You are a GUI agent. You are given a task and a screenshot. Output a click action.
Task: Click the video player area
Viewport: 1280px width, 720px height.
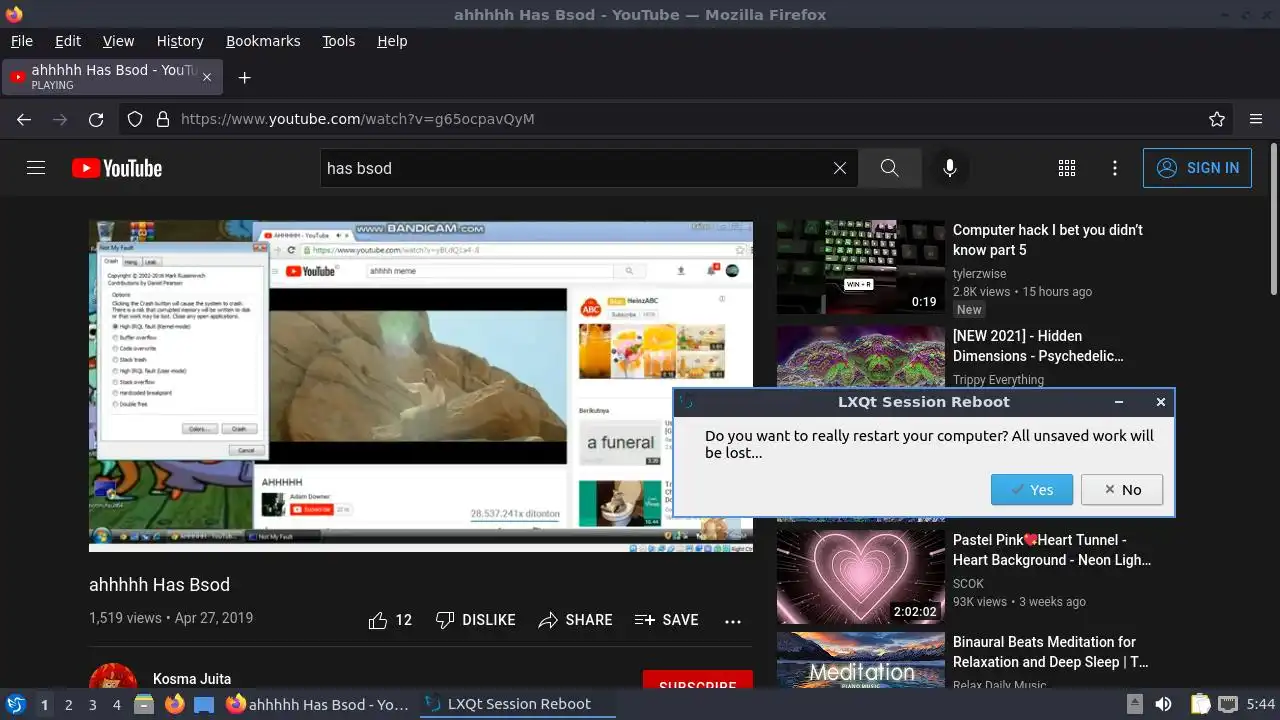(x=421, y=386)
